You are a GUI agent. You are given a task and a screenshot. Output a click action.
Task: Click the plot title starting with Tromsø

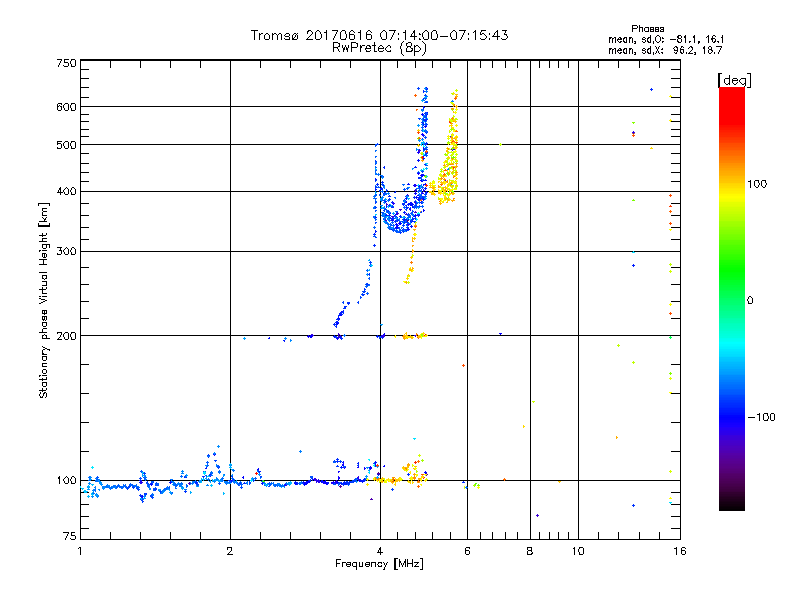click(379, 35)
